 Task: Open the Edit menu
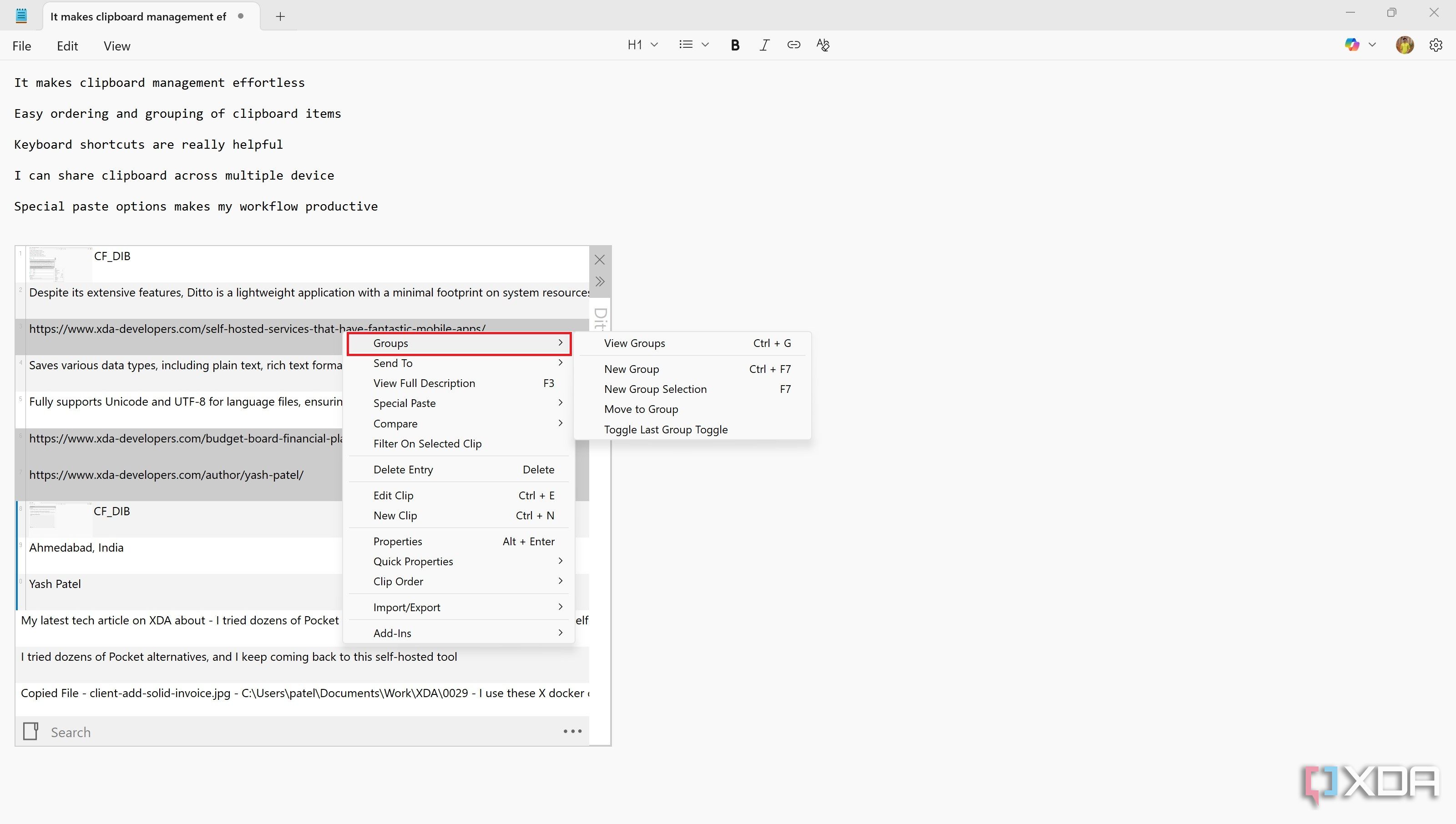pyautogui.click(x=67, y=46)
